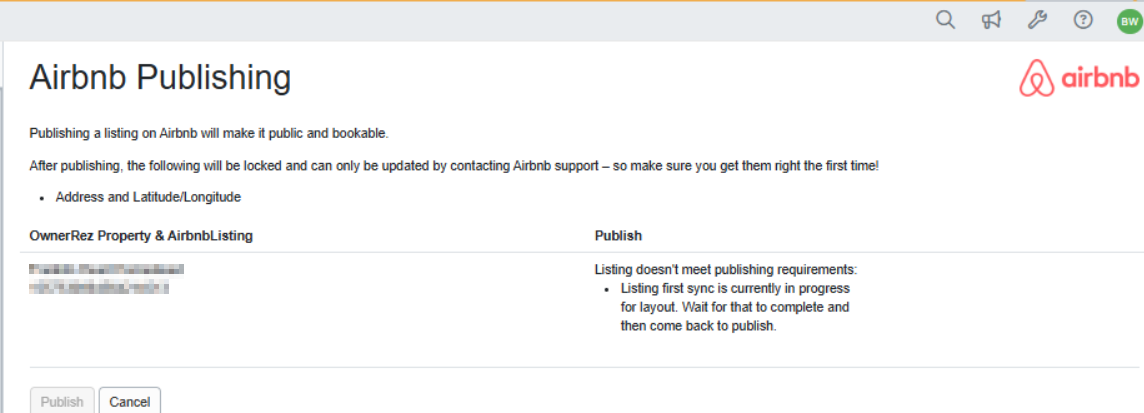Select the blurred Airbnb listing ID line
This screenshot has height=413, width=1144.
click(x=99, y=287)
